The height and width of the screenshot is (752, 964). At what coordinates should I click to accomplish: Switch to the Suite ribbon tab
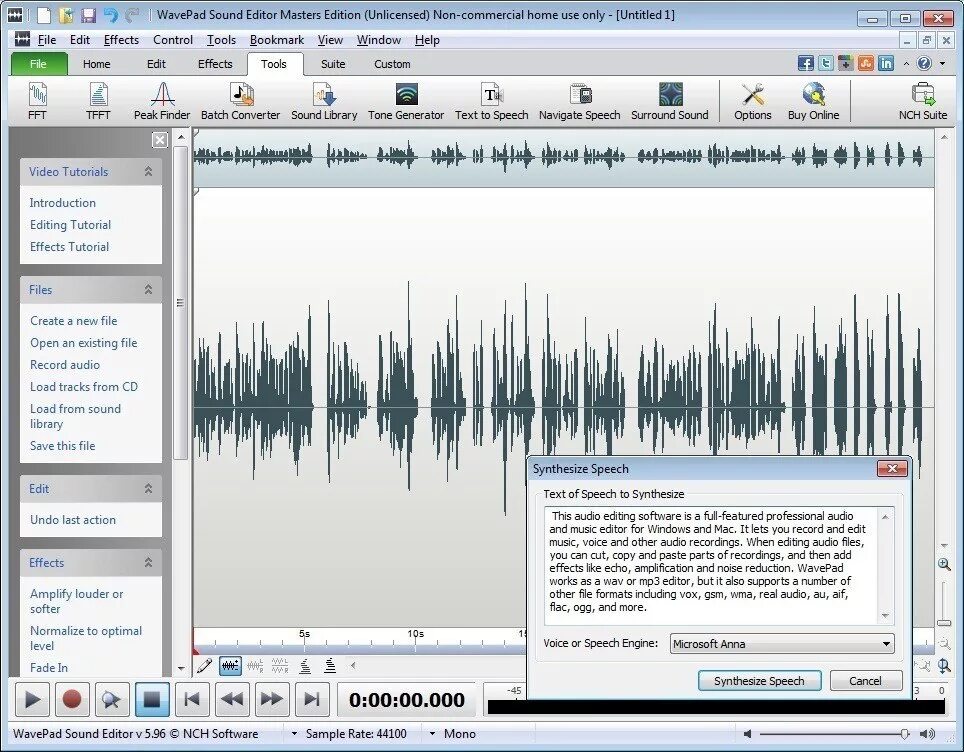click(333, 64)
